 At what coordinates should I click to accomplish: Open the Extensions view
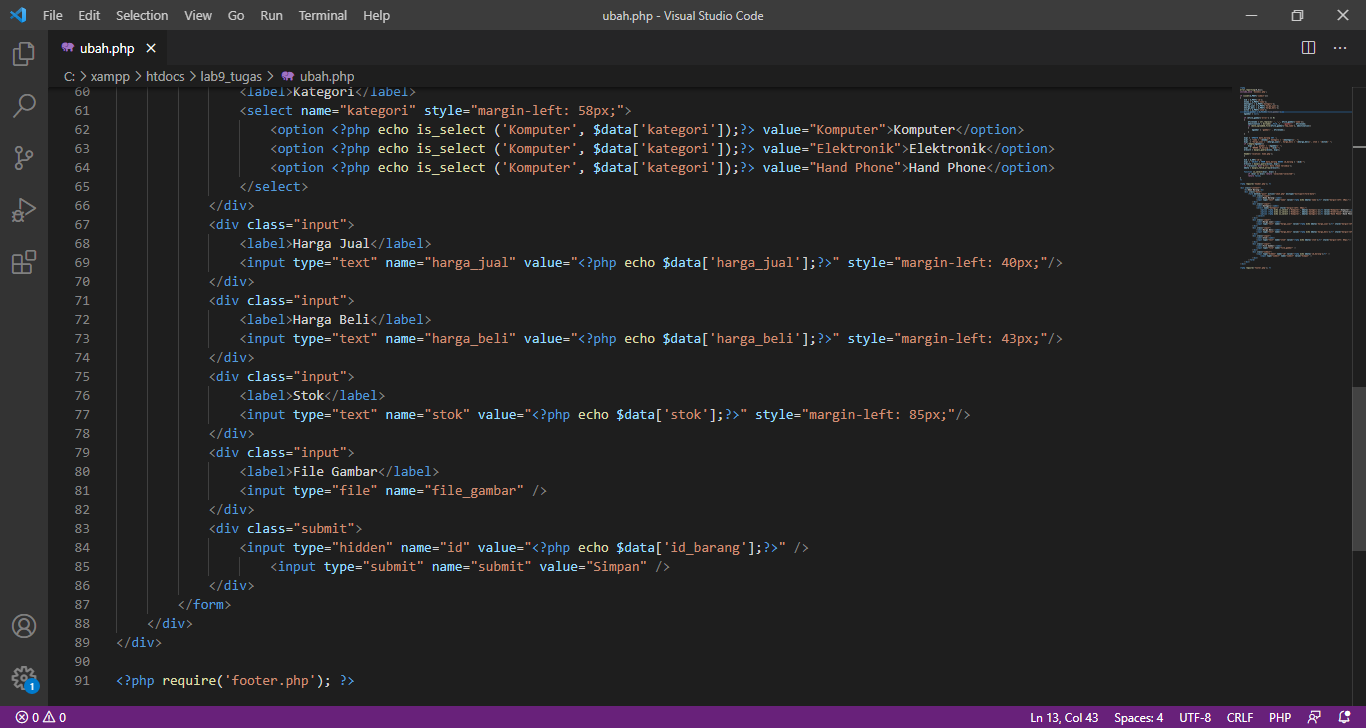coord(24,262)
